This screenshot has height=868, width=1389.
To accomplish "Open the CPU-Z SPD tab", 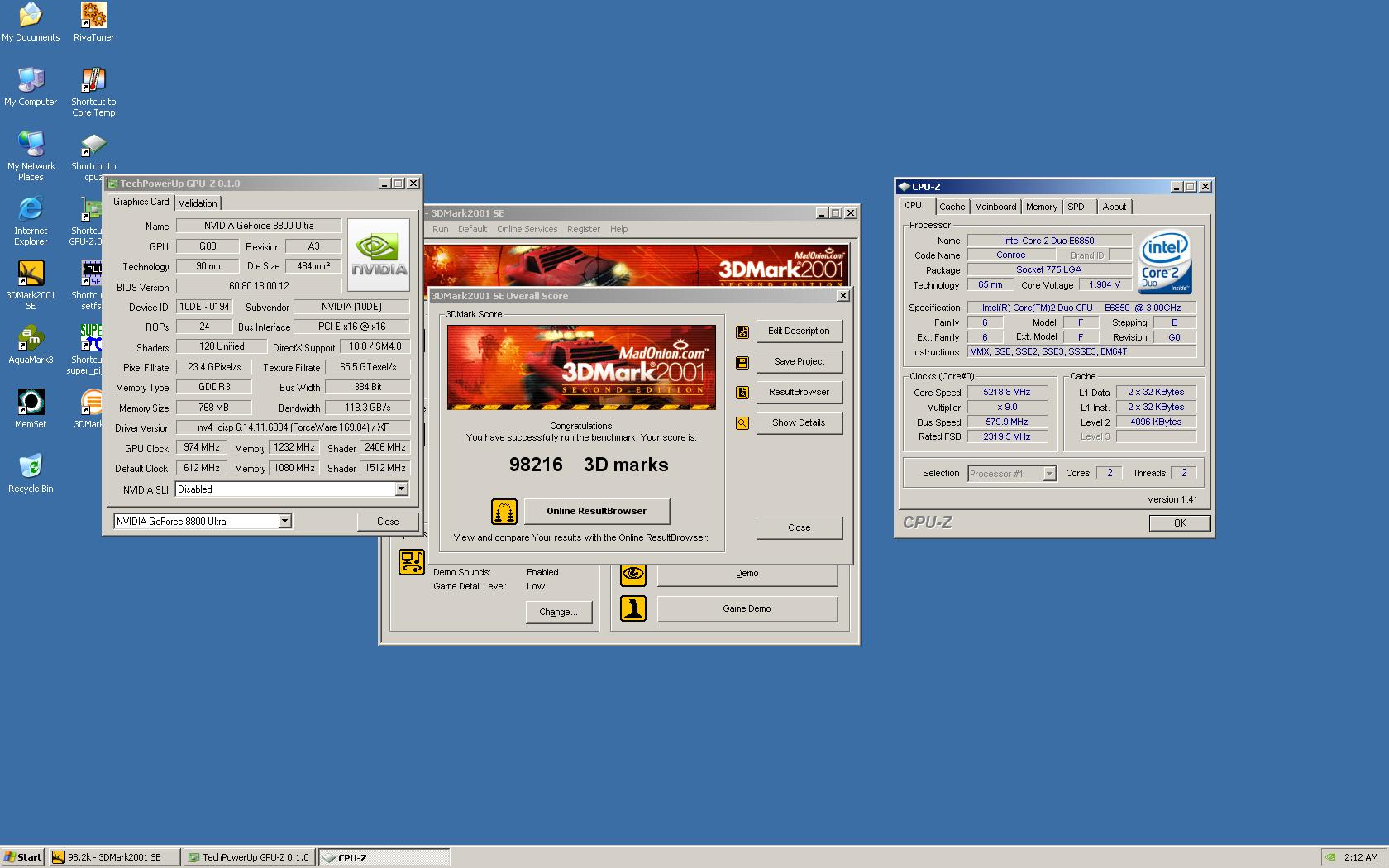I will (1076, 207).
